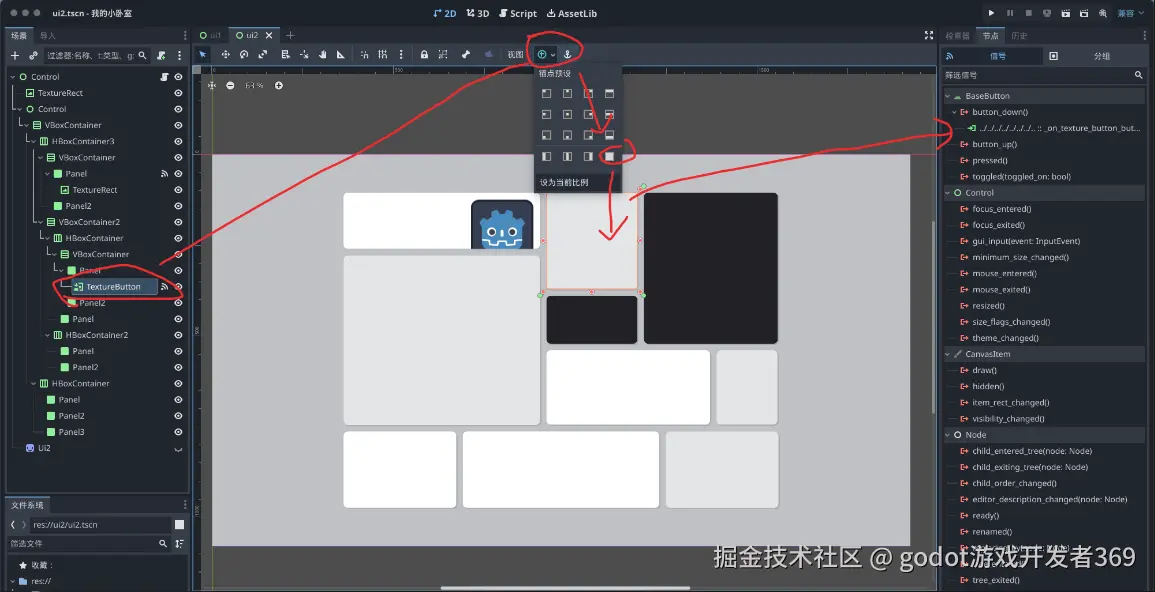Toggle visibility of the Panel3 node
The height and width of the screenshot is (592, 1155).
pyautogui.click(x=178, y=432)
